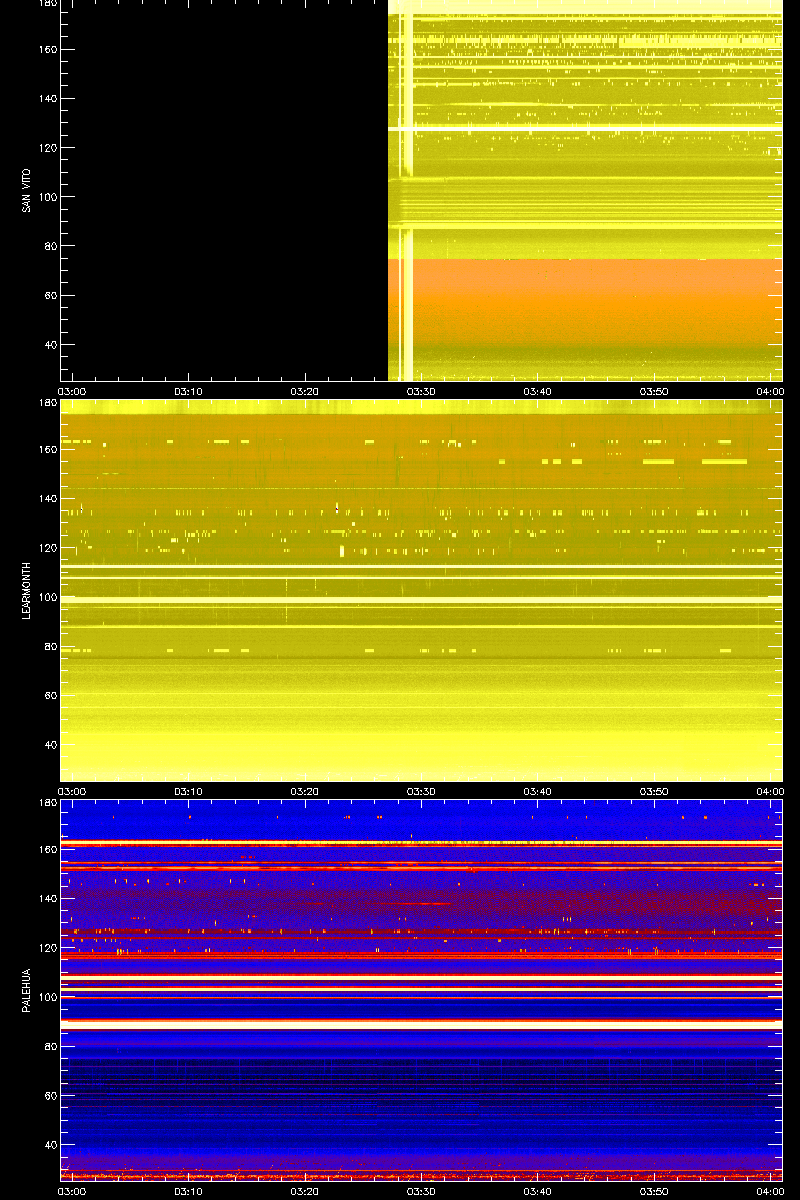The image size is (800, 1200).
Task: Select the 140 tick on Learmonth axis
Action: 47,499
